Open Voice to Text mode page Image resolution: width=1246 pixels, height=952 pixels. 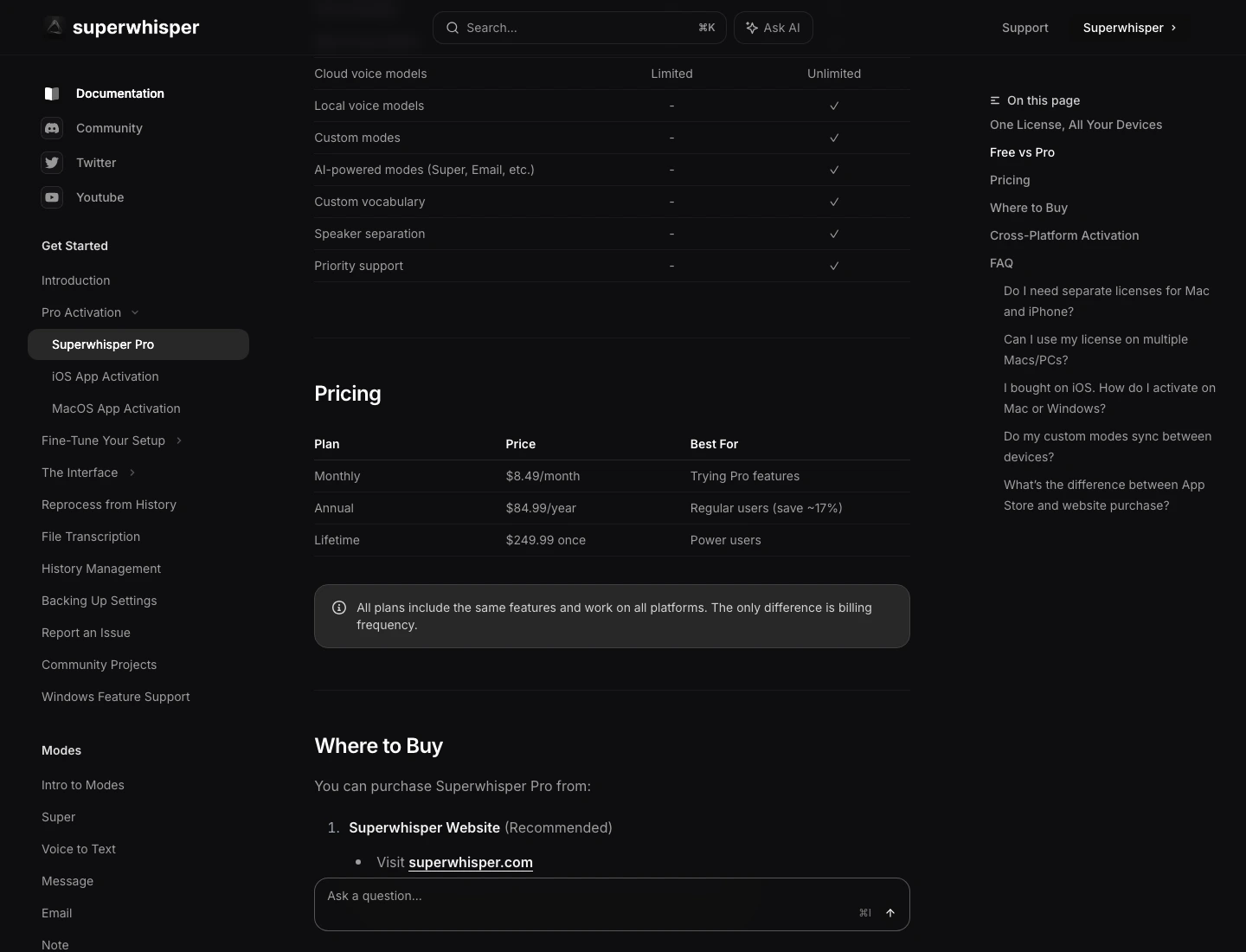[79, 849]
